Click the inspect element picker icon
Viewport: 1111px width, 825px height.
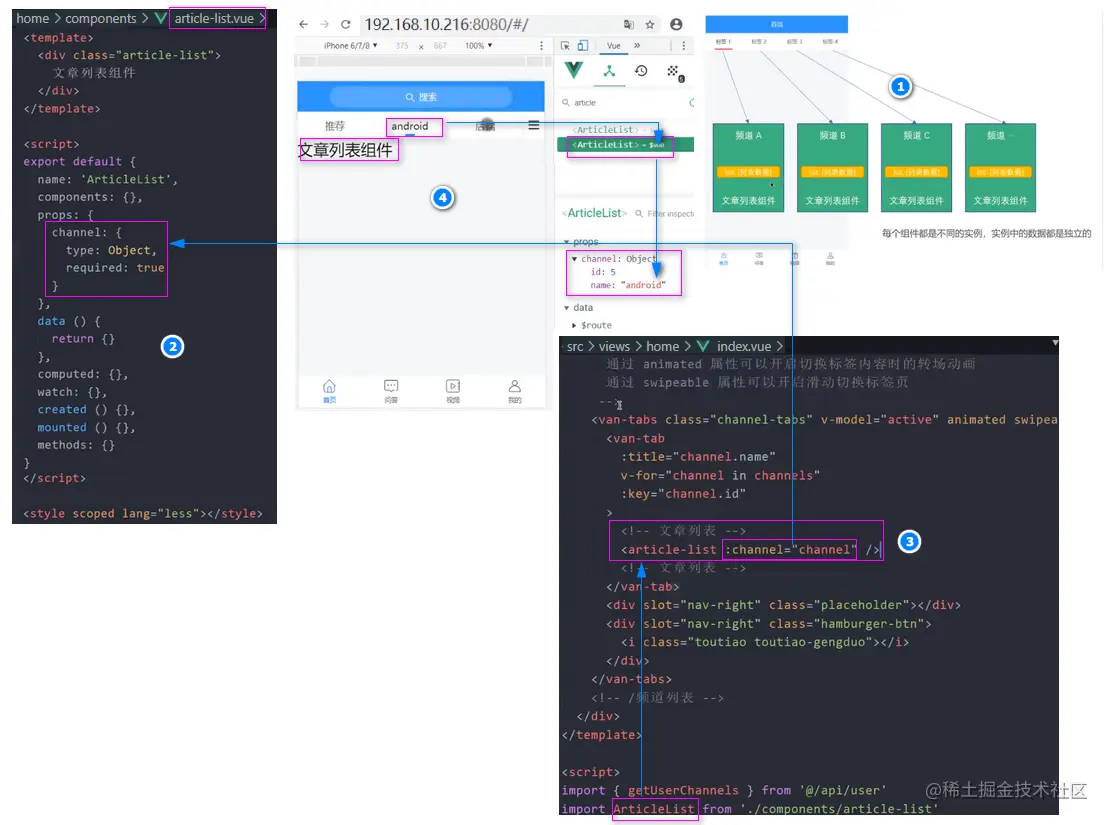(565, 45)
